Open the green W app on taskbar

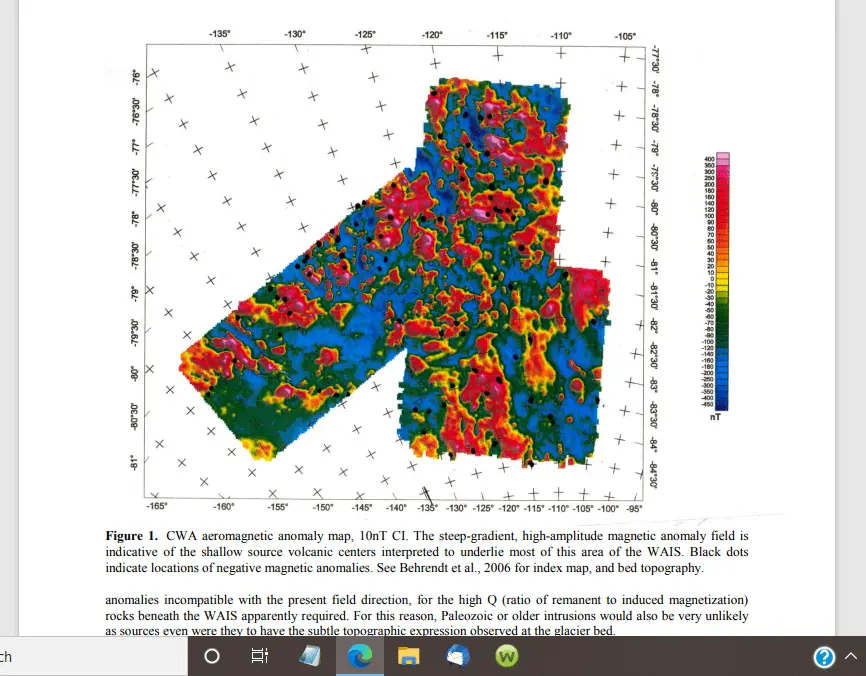pyautogui.click(x=506, y=656)
